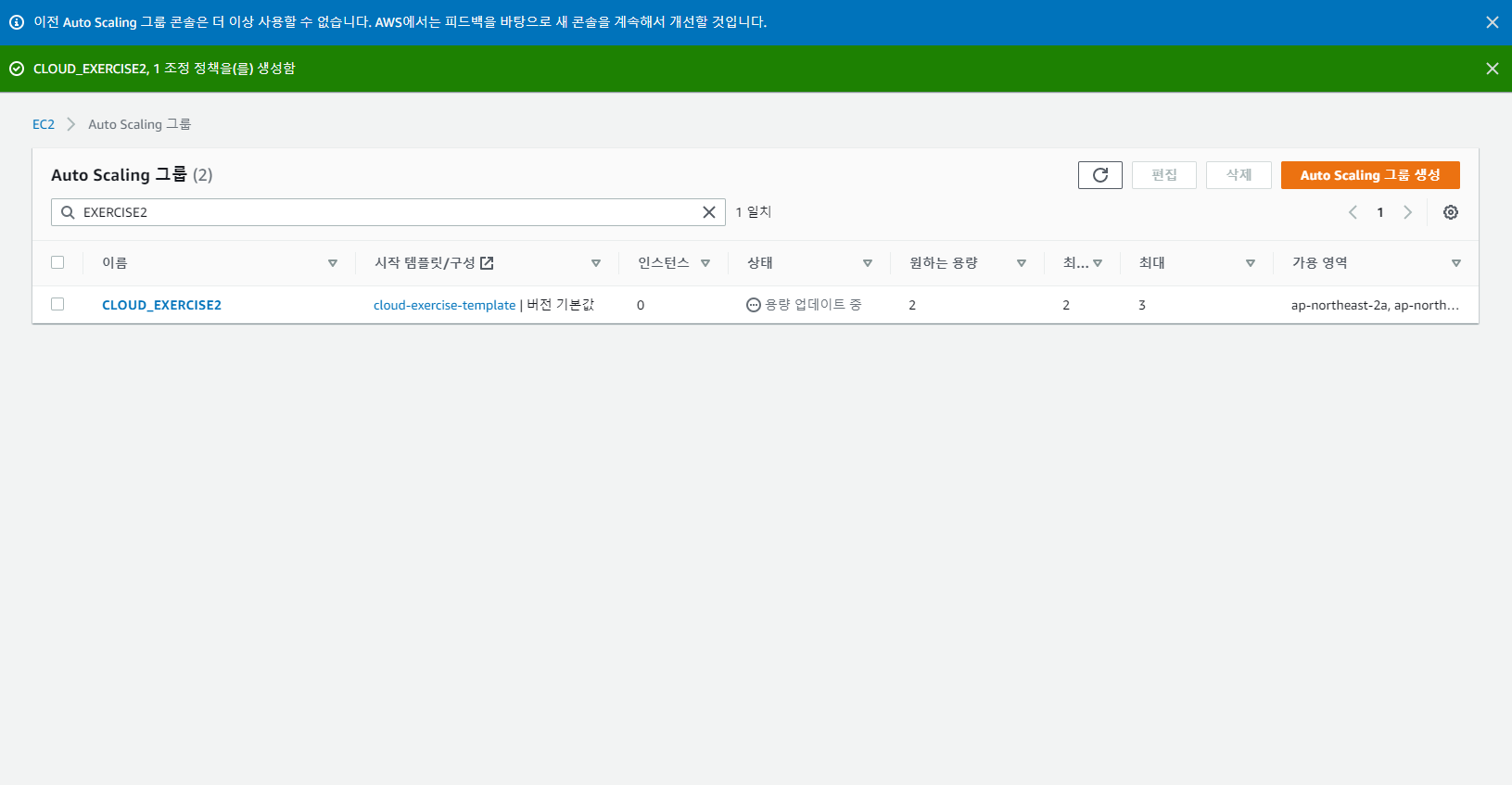
Task: Go to previous page arrow
Action: (x=1353, y=212)
